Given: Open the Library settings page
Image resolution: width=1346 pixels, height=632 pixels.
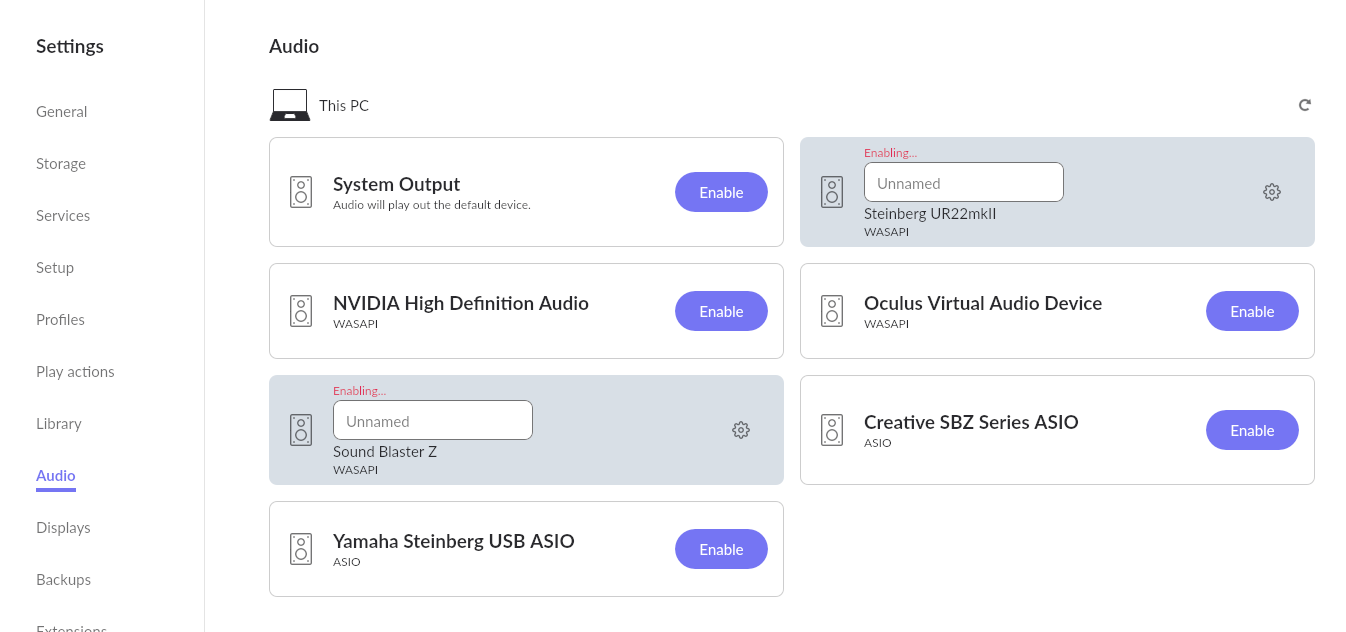Looking at the screenshot, I should 59,424.
